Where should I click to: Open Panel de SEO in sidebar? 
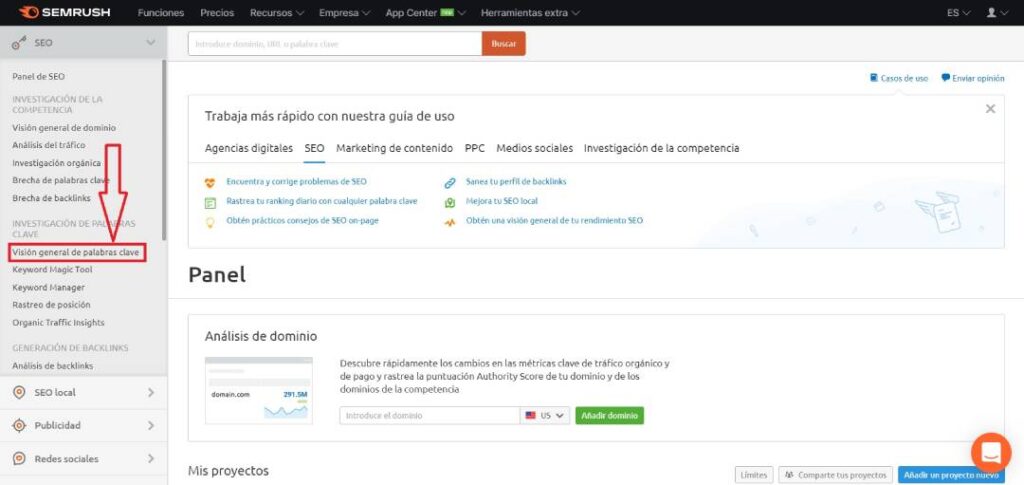tap(39, 76)
